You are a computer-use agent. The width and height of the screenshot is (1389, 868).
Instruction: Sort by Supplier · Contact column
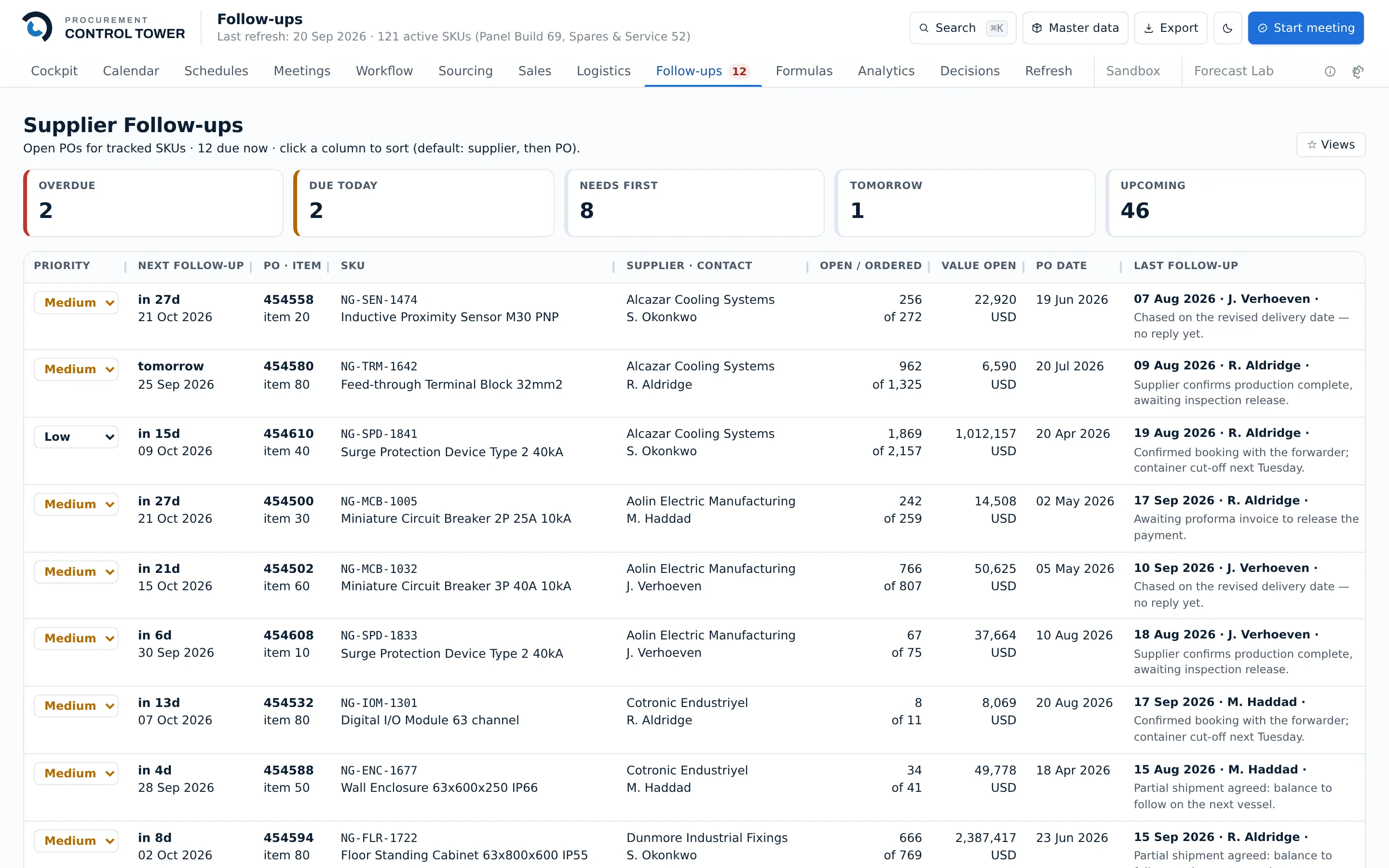pos(689,266)
